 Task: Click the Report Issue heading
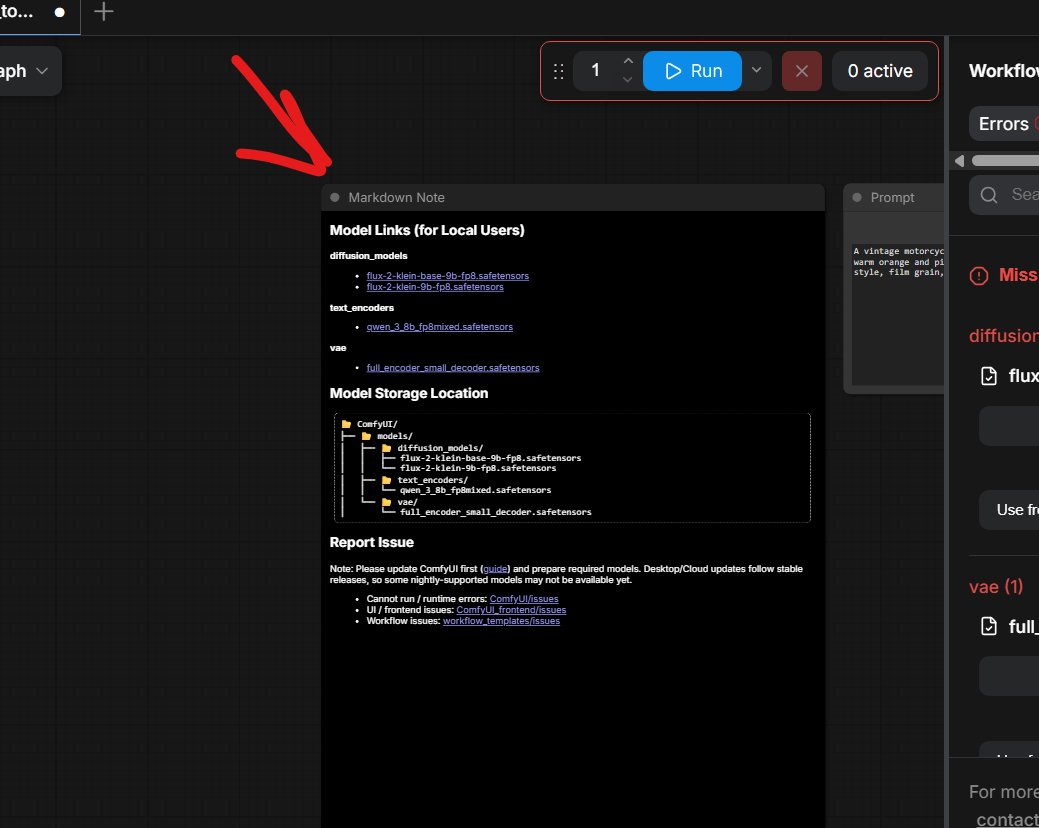[x=372, y=543]
